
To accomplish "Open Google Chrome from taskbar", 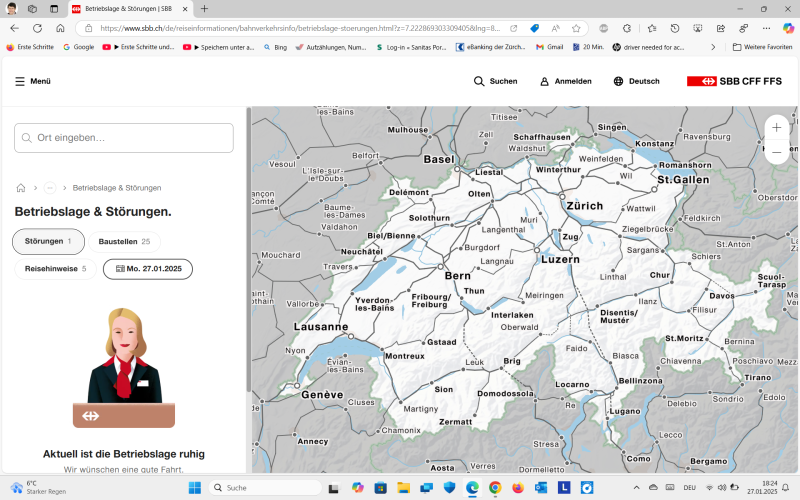I will point(495,488).
